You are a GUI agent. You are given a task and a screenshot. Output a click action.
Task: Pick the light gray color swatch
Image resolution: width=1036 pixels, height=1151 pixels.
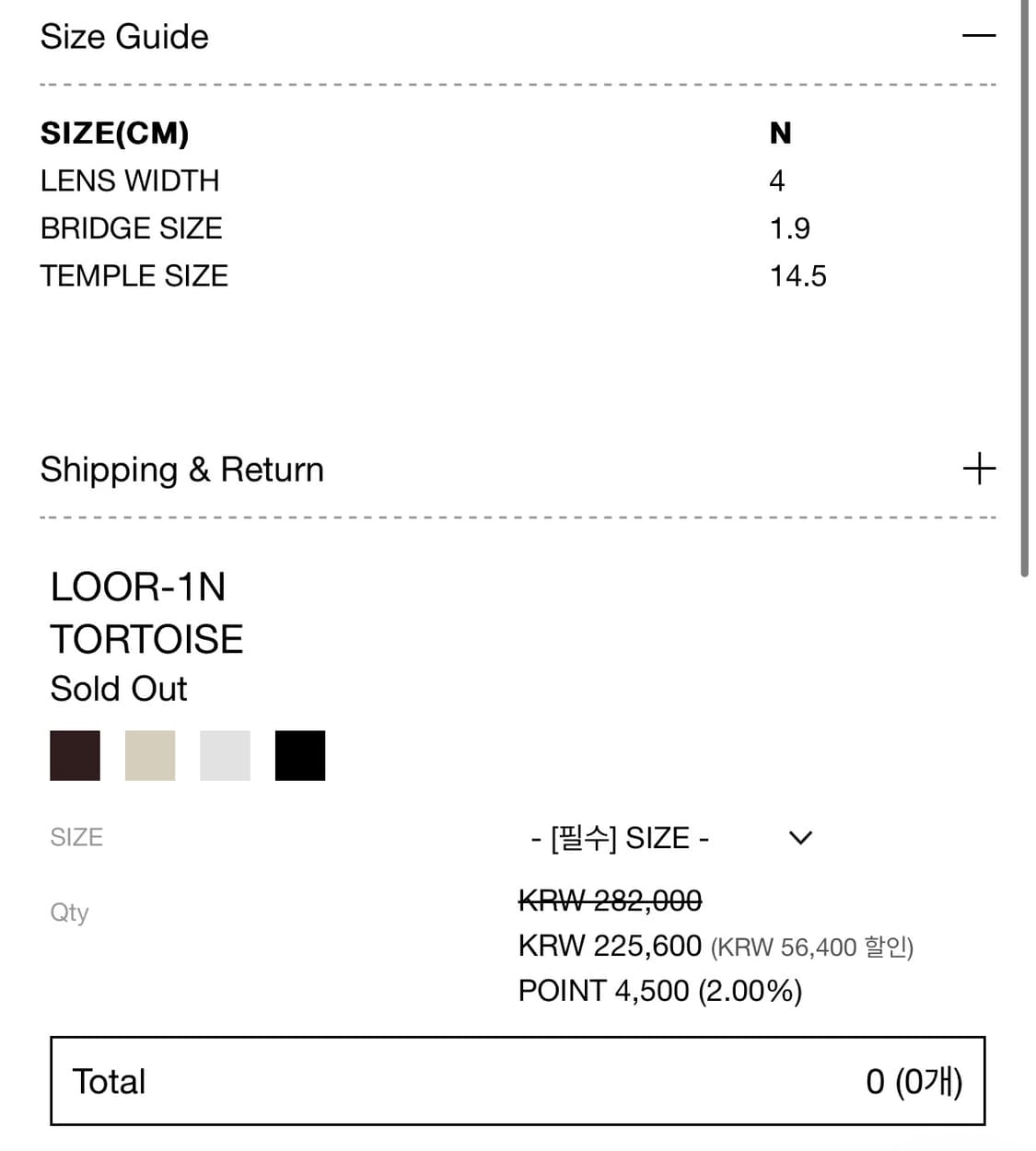click(225, 755)
